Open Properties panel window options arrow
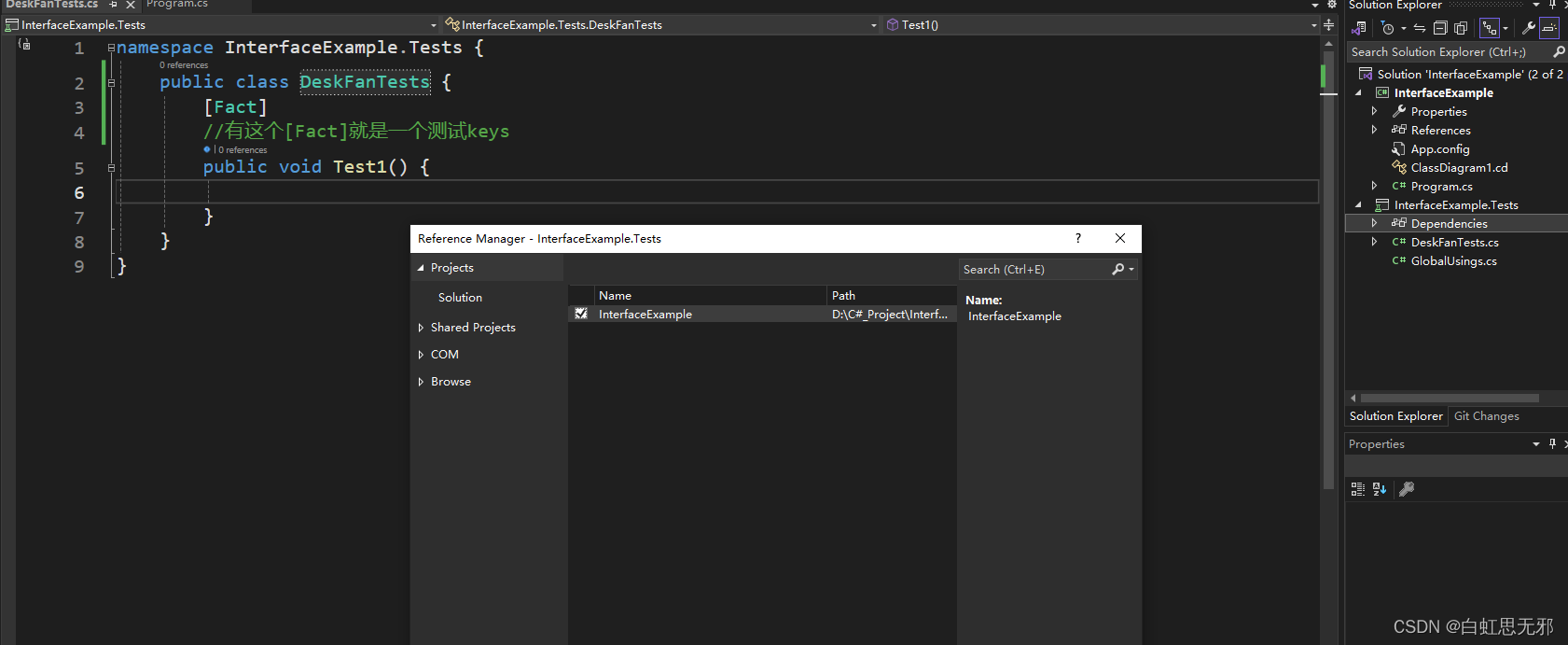This screenshot has width=1568, height=645. [1536, 444]
